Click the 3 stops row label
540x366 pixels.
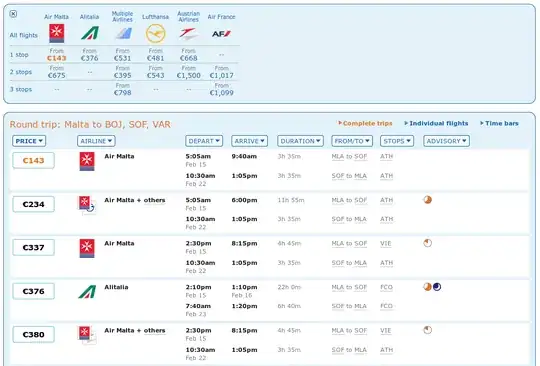click(21, 89)
